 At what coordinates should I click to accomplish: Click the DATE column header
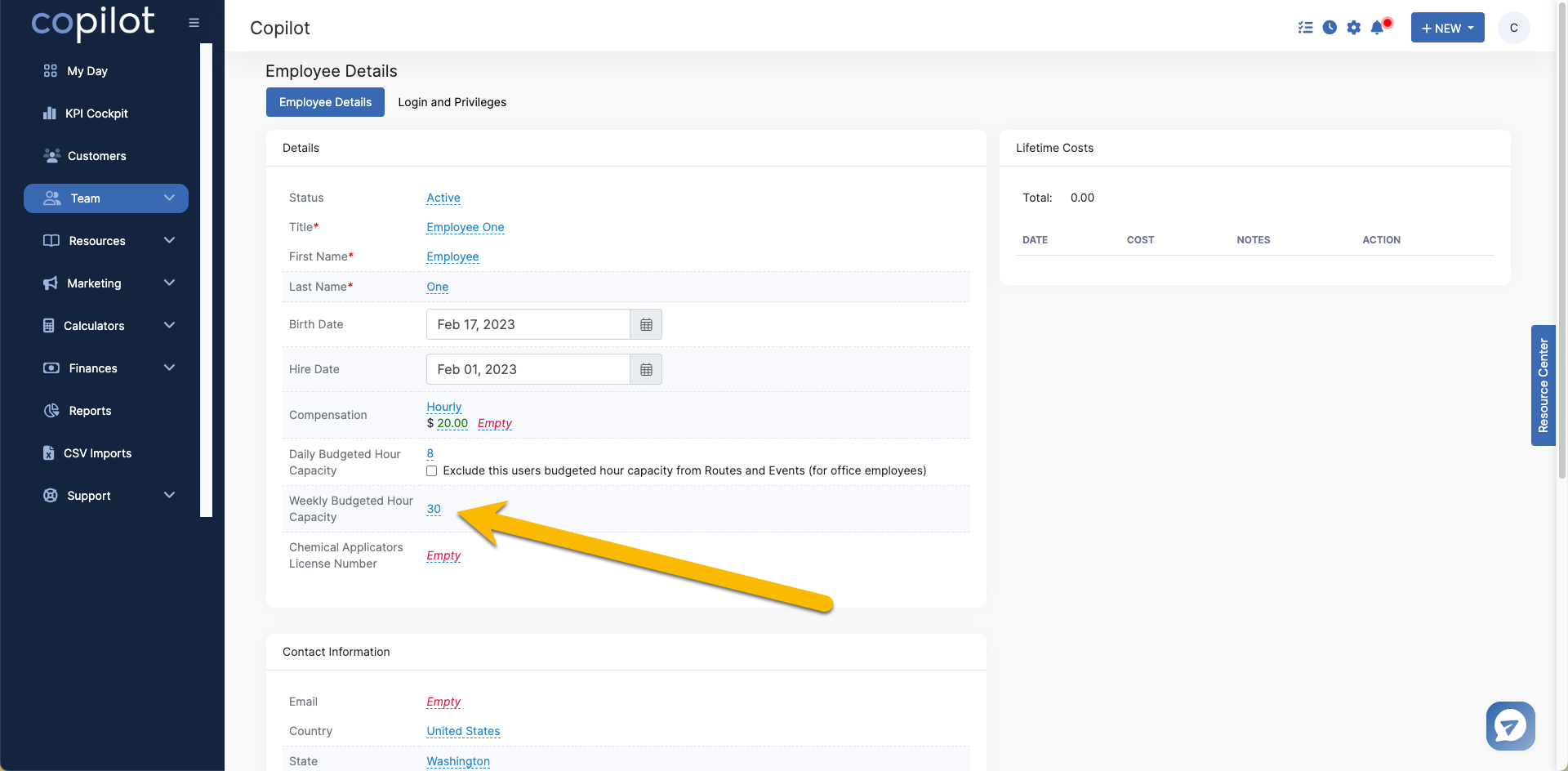1035,240
